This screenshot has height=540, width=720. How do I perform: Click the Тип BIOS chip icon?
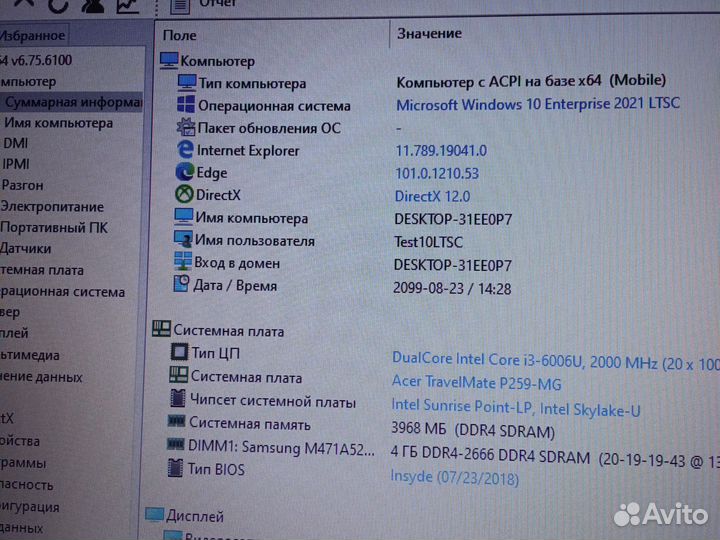coord(175,468)
